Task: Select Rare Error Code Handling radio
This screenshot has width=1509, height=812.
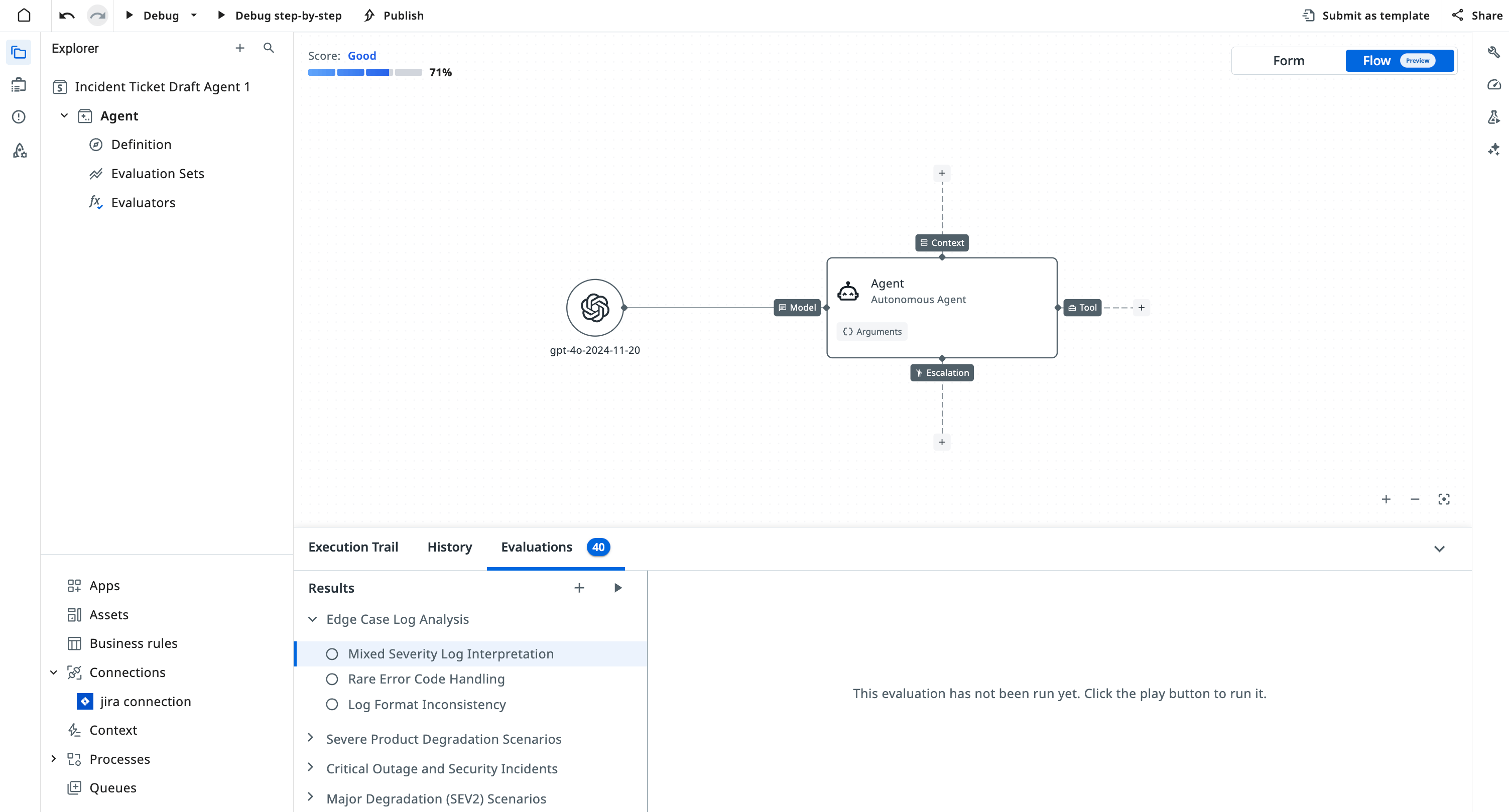Action: click(x=331, y=679)
